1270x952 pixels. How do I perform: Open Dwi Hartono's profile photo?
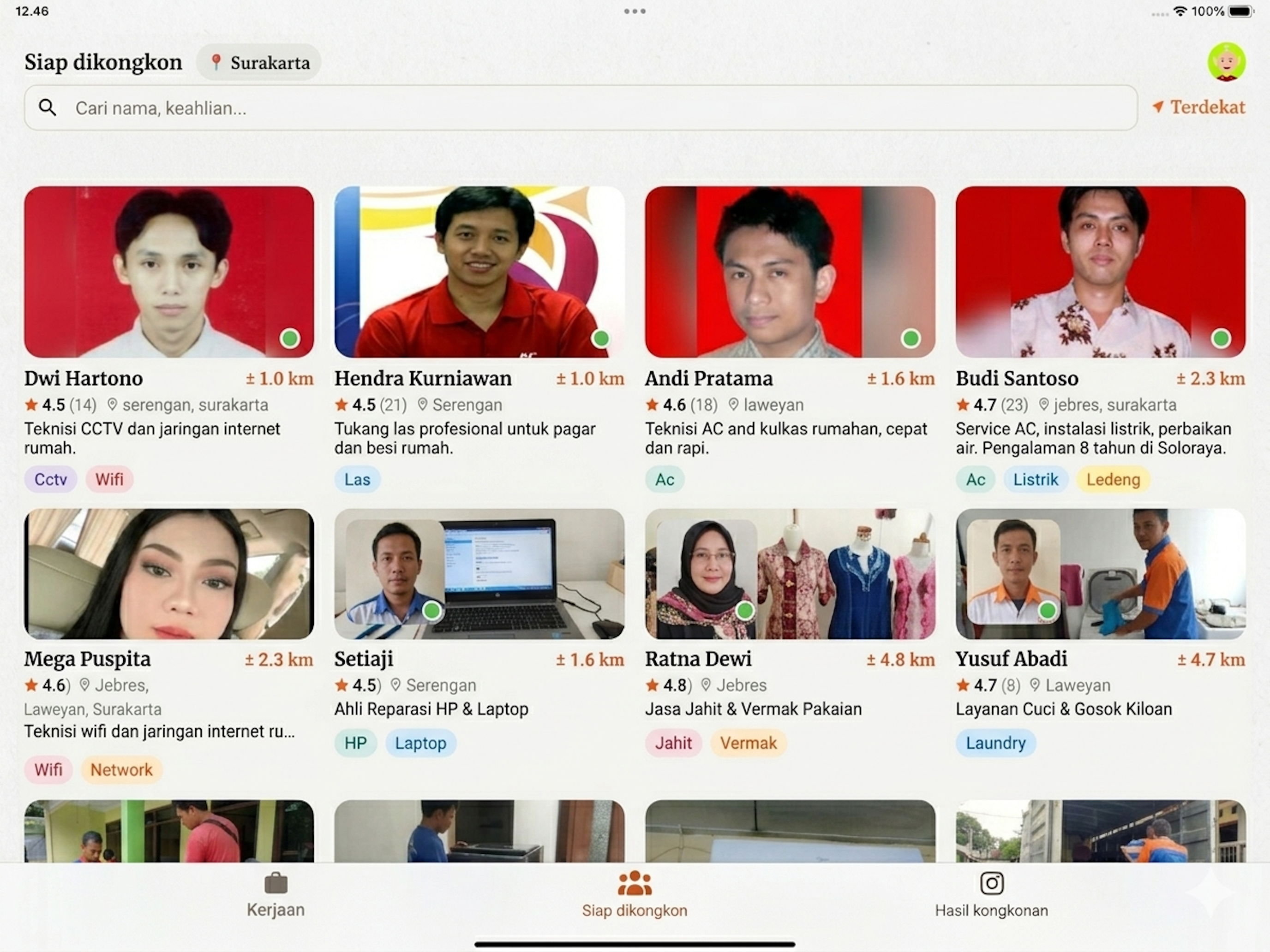click(x=169, y=271)
